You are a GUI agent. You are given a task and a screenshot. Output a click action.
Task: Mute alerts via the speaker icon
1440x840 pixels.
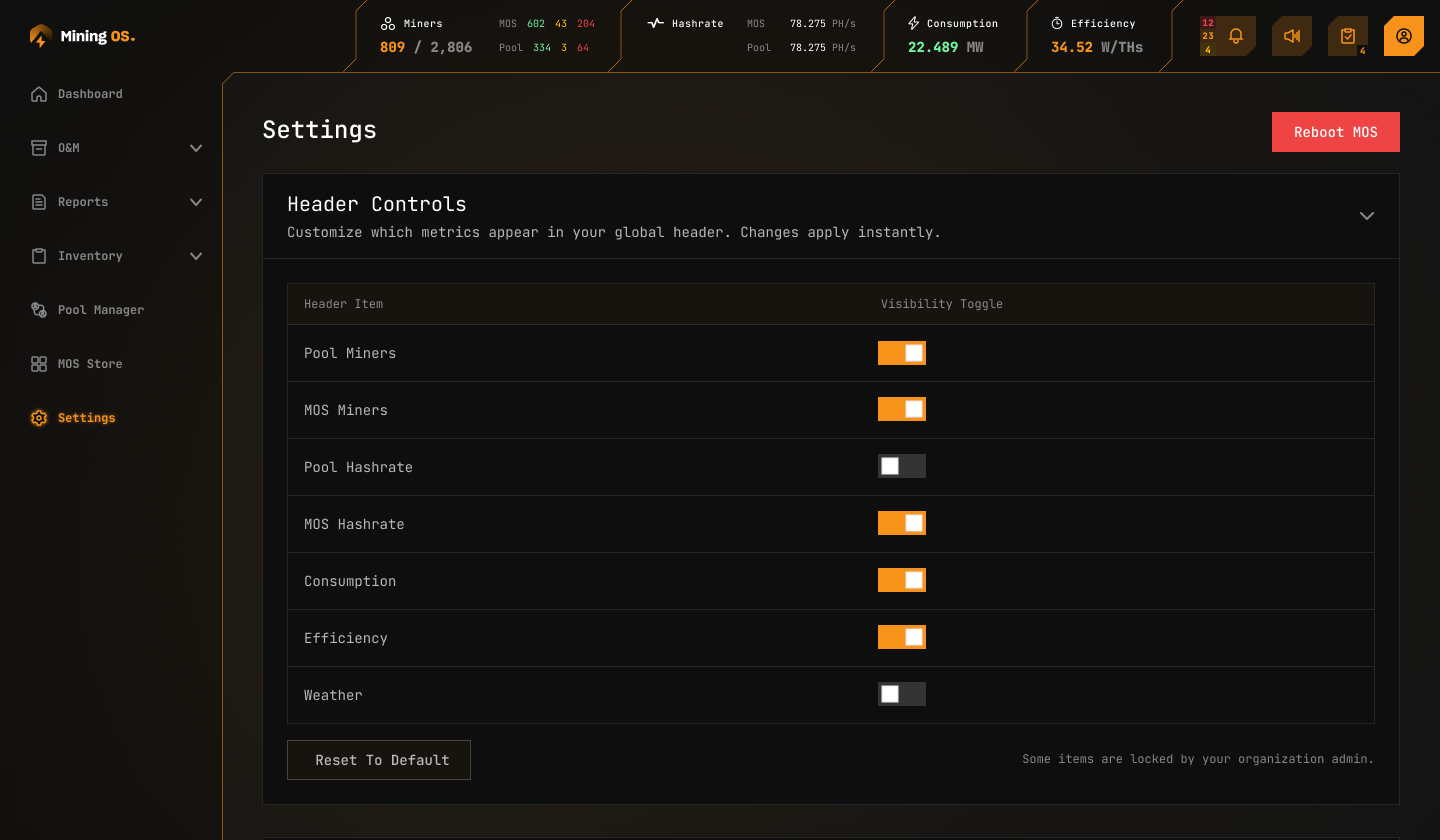tap(1291, 35)
